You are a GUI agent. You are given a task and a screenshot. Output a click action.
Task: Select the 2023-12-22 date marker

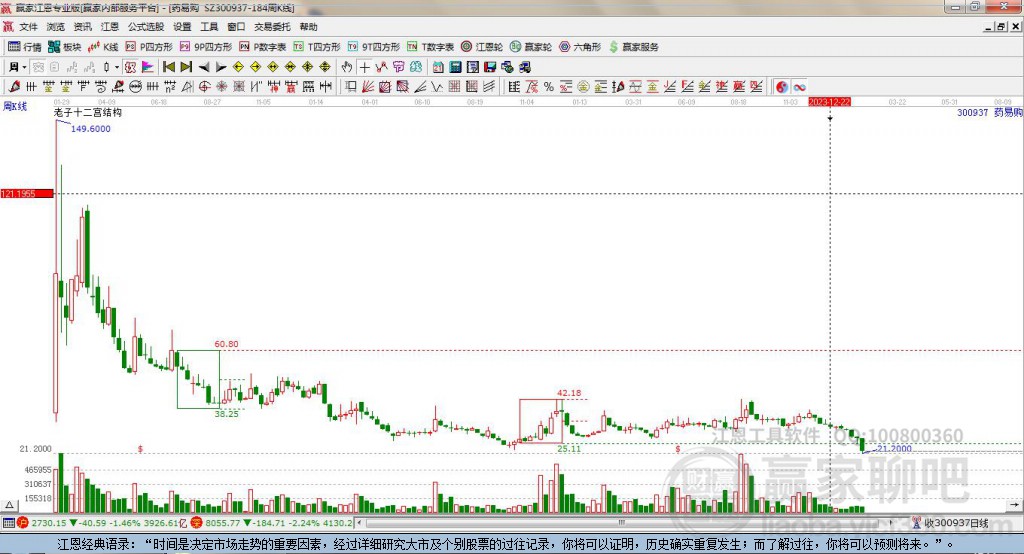pos(829,102)
